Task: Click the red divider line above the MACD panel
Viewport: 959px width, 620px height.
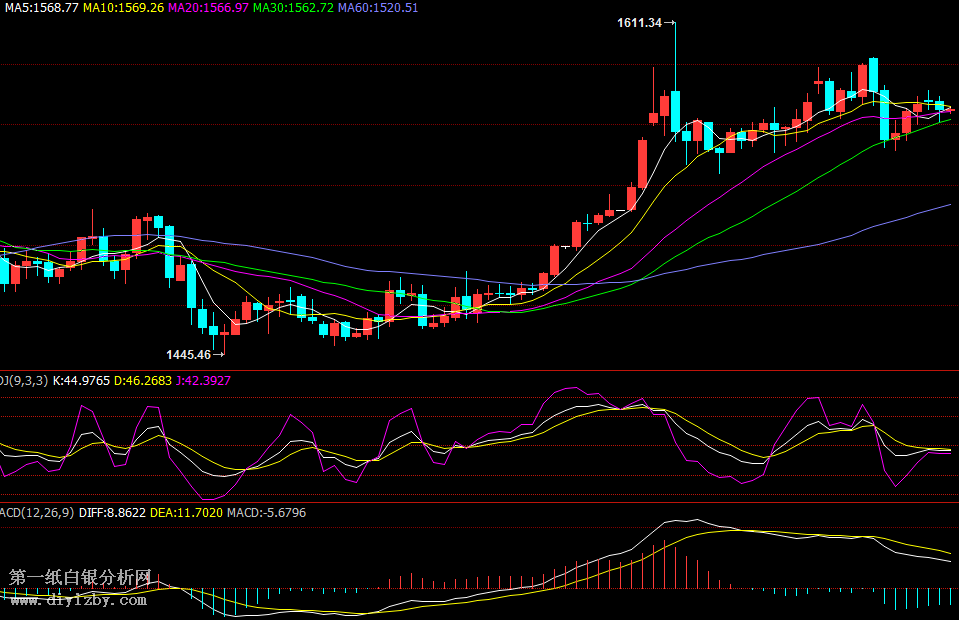Action: (480, 502)
